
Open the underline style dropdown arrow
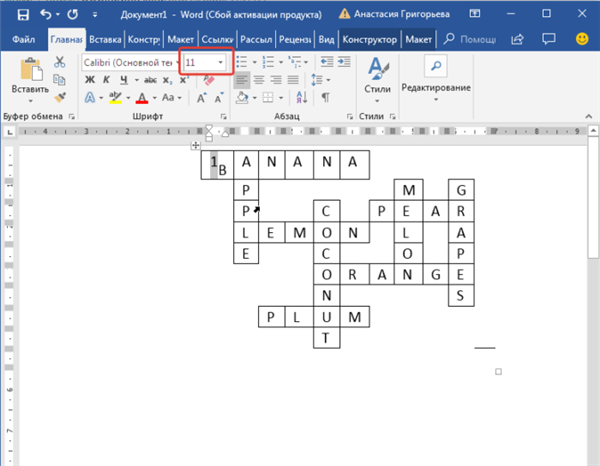(136, 80)
